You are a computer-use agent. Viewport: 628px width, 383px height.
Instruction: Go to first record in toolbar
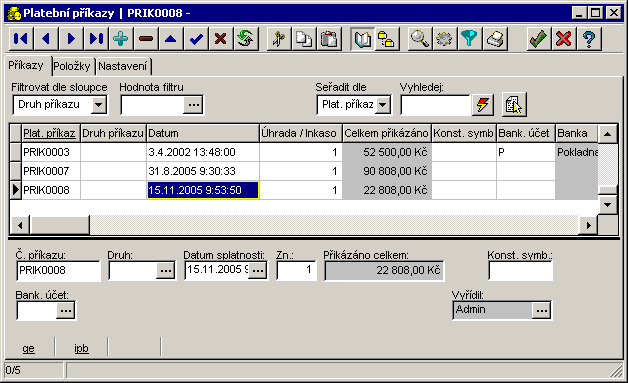(21, 39)
